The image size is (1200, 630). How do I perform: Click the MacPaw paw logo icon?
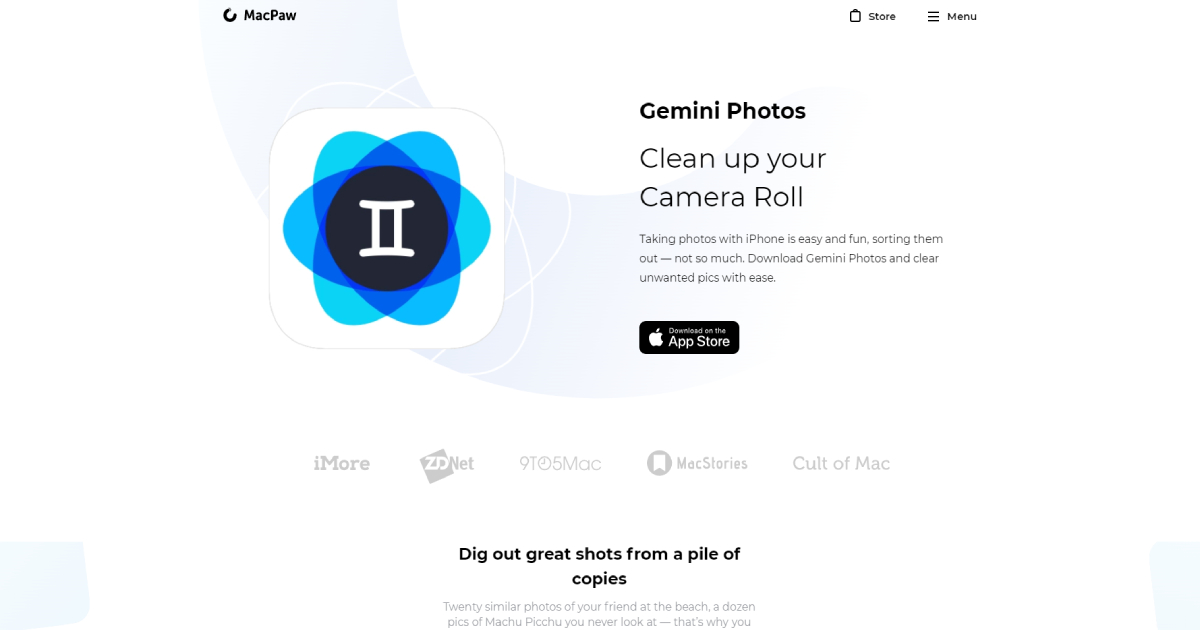click(230, 15)
